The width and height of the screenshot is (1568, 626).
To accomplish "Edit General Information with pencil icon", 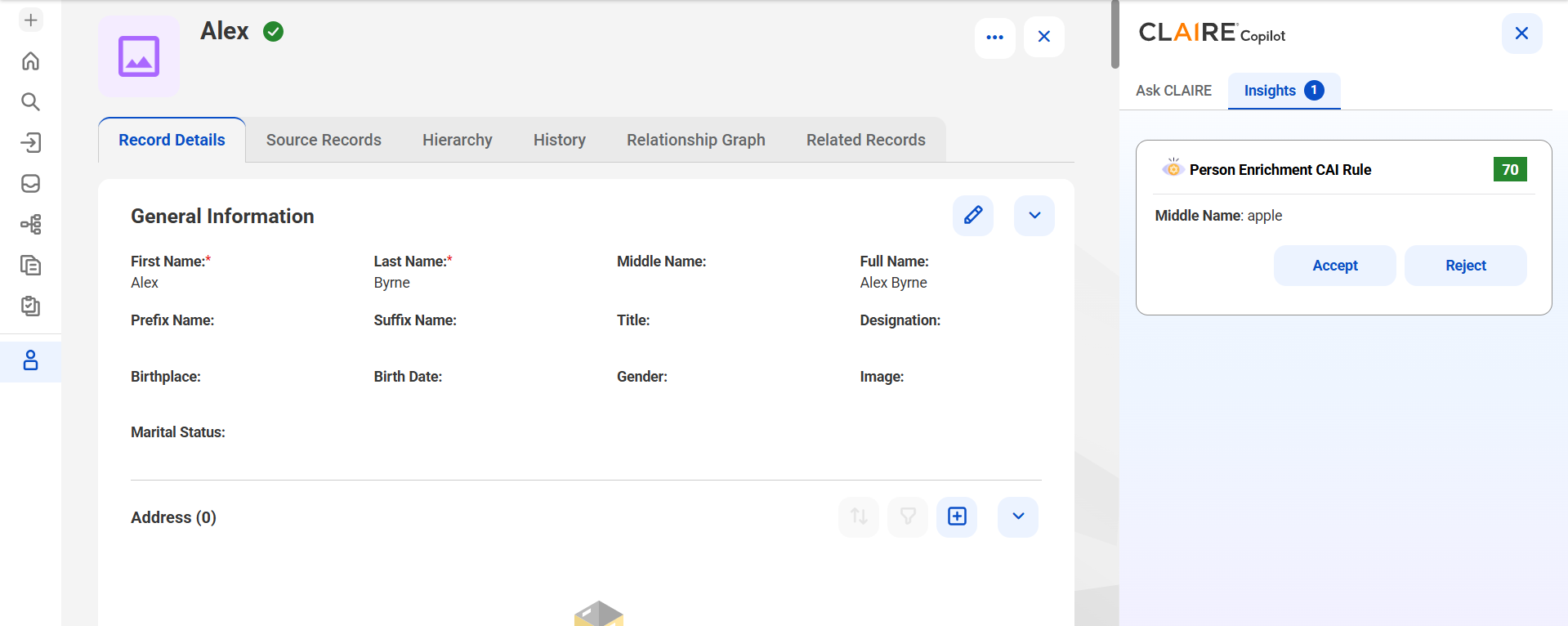I will click(x=973, y=216).
